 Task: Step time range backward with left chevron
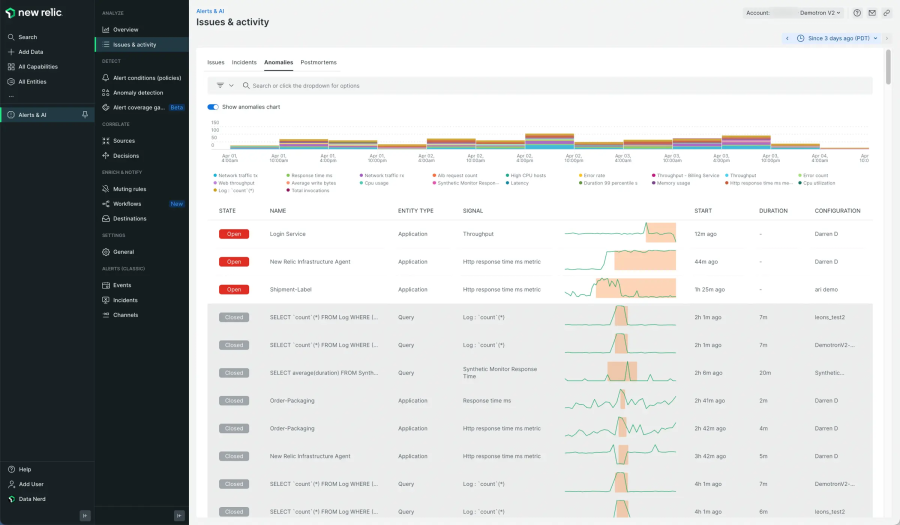pyautogui.click(x=787, y=38)
